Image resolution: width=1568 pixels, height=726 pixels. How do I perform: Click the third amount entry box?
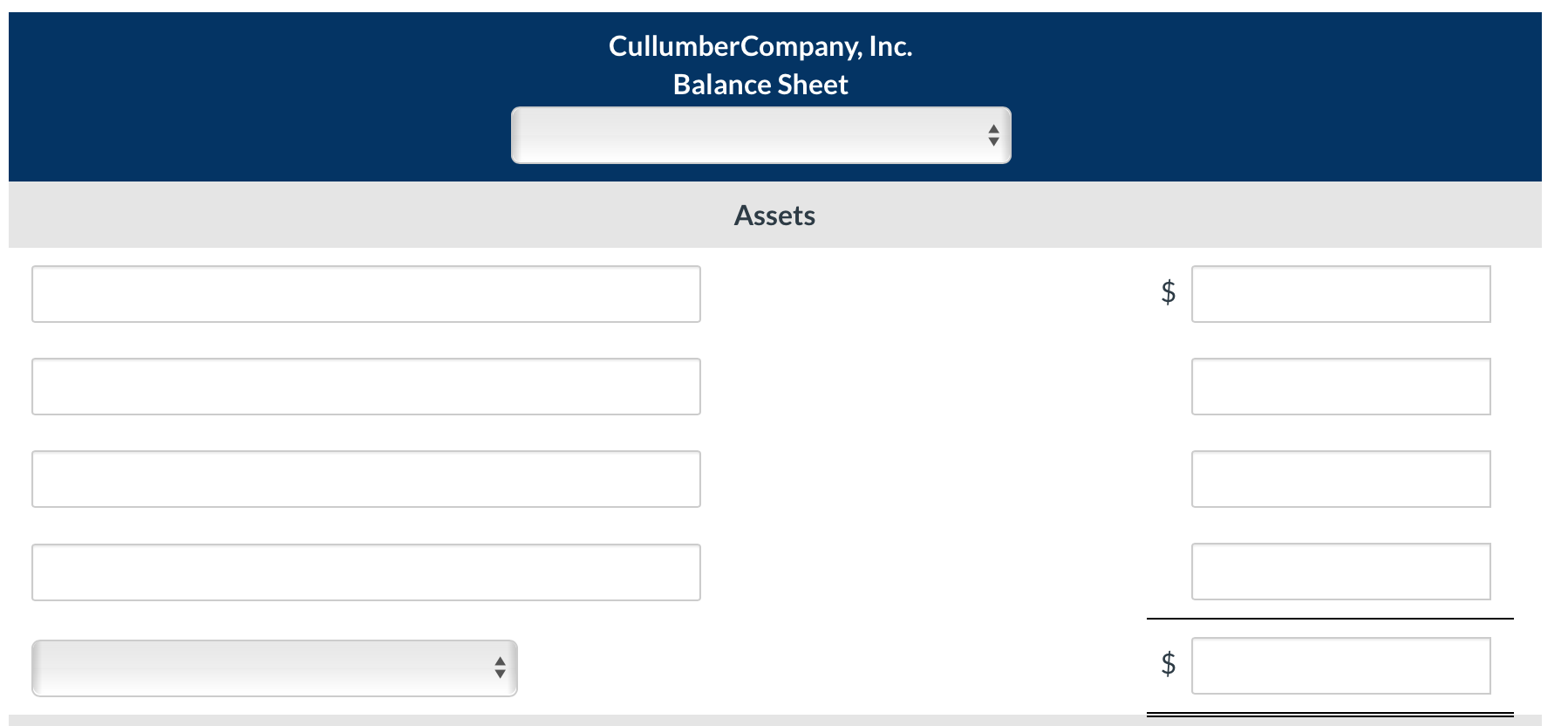(x=1342, y=478)
